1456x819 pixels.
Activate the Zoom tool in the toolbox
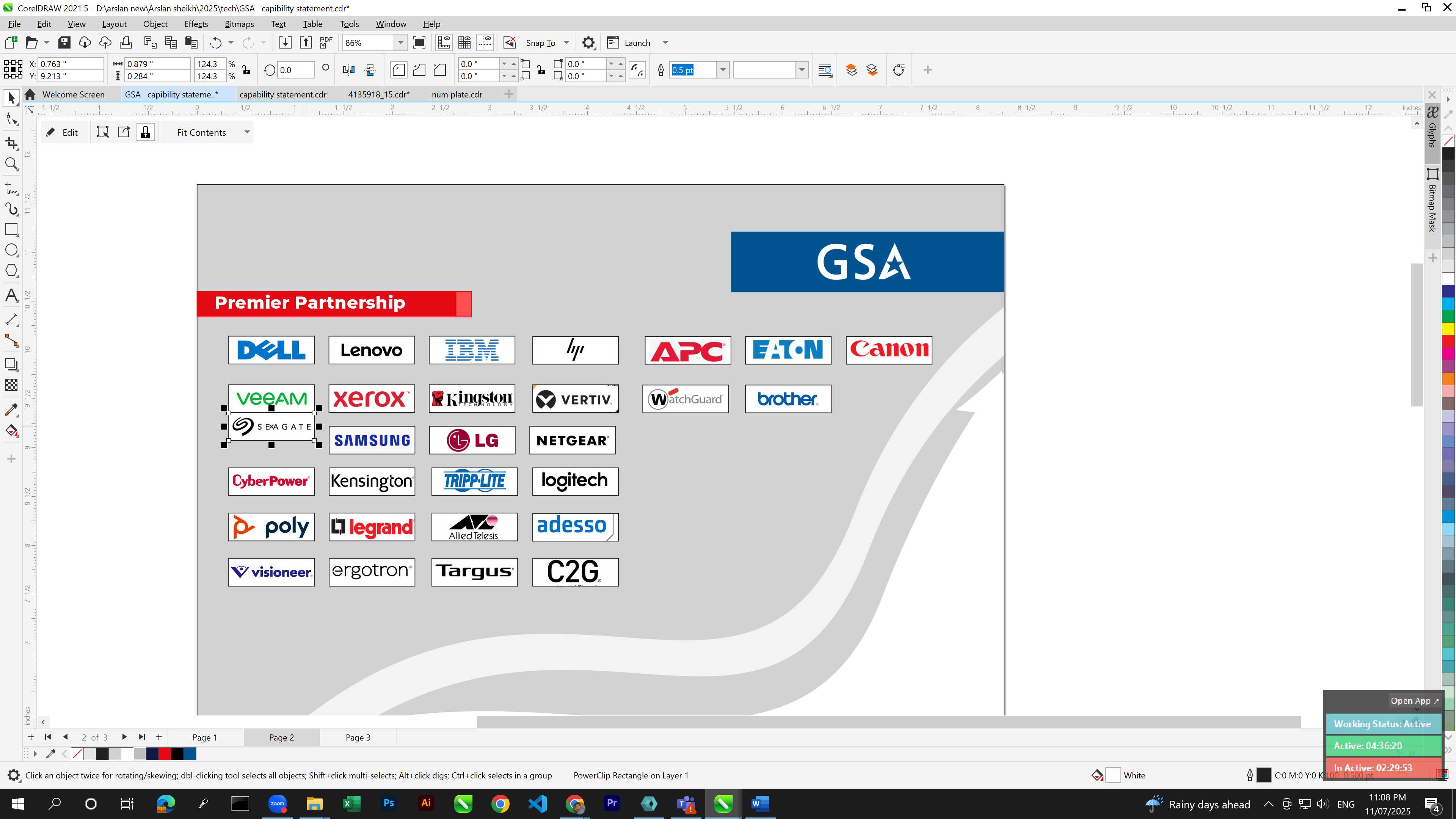click(x=11, y=164)
